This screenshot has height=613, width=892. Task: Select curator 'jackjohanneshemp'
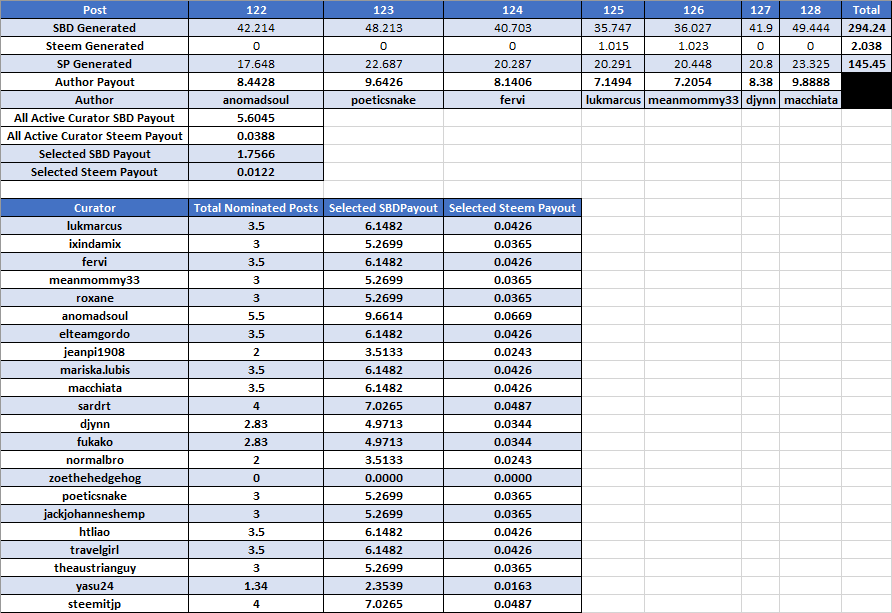pyautogui.click(x=94, y=514)
